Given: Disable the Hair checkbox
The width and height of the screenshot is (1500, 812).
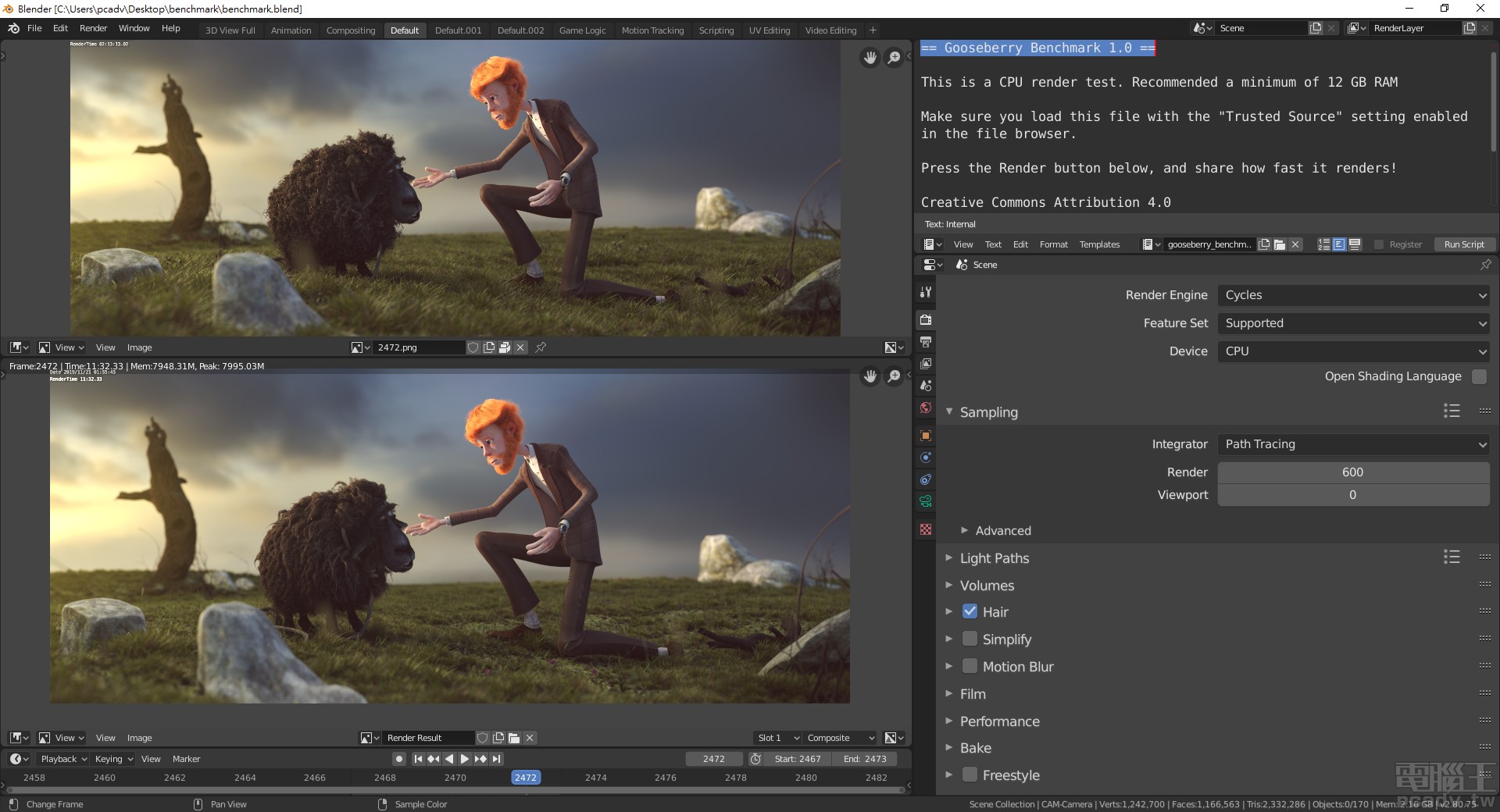Looking at the screenshot, I should (x=970, y=612).
